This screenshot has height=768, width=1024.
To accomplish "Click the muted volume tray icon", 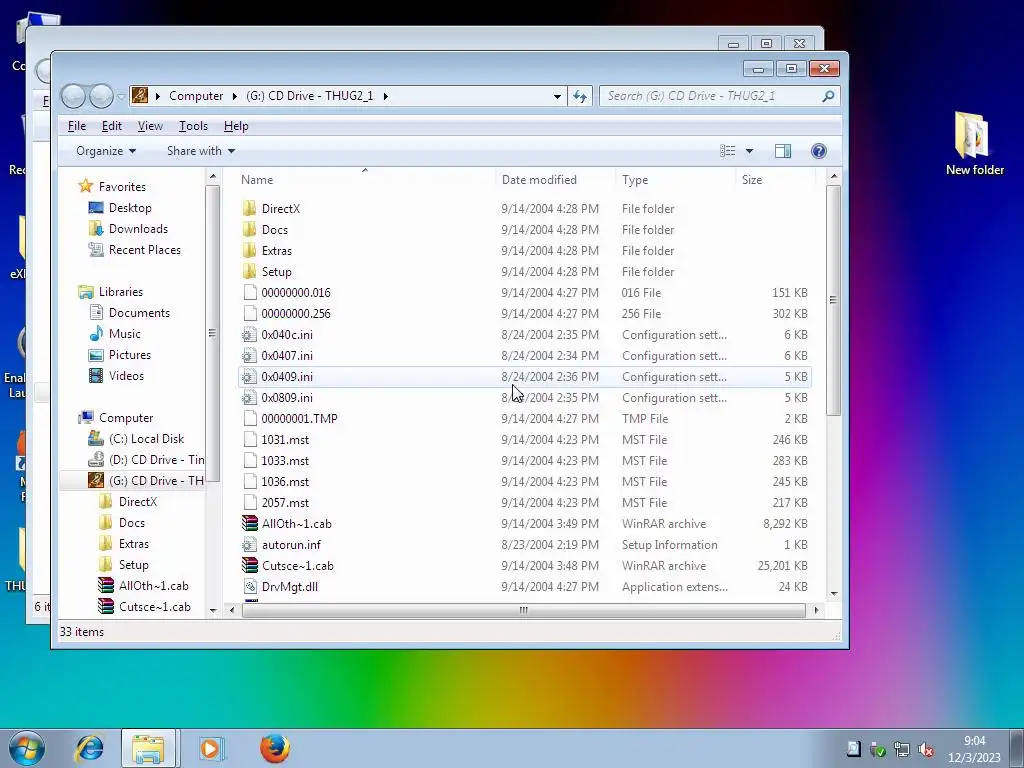I will tap(925, 750).
